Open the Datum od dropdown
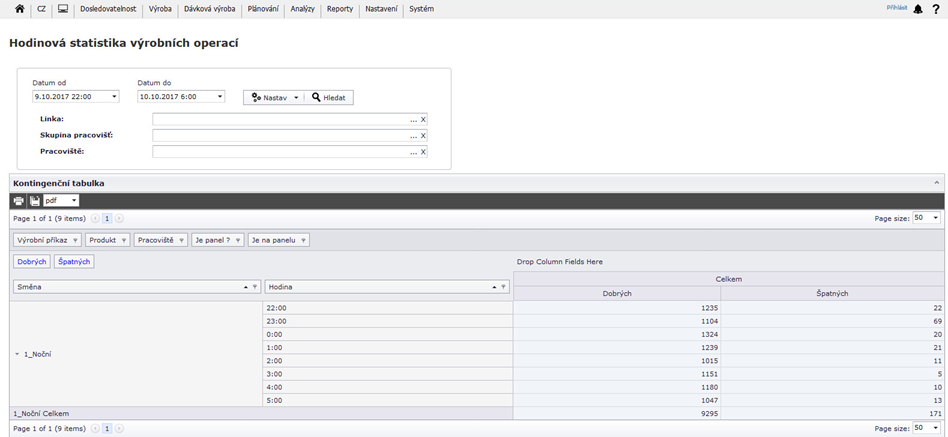 (114, 97)
